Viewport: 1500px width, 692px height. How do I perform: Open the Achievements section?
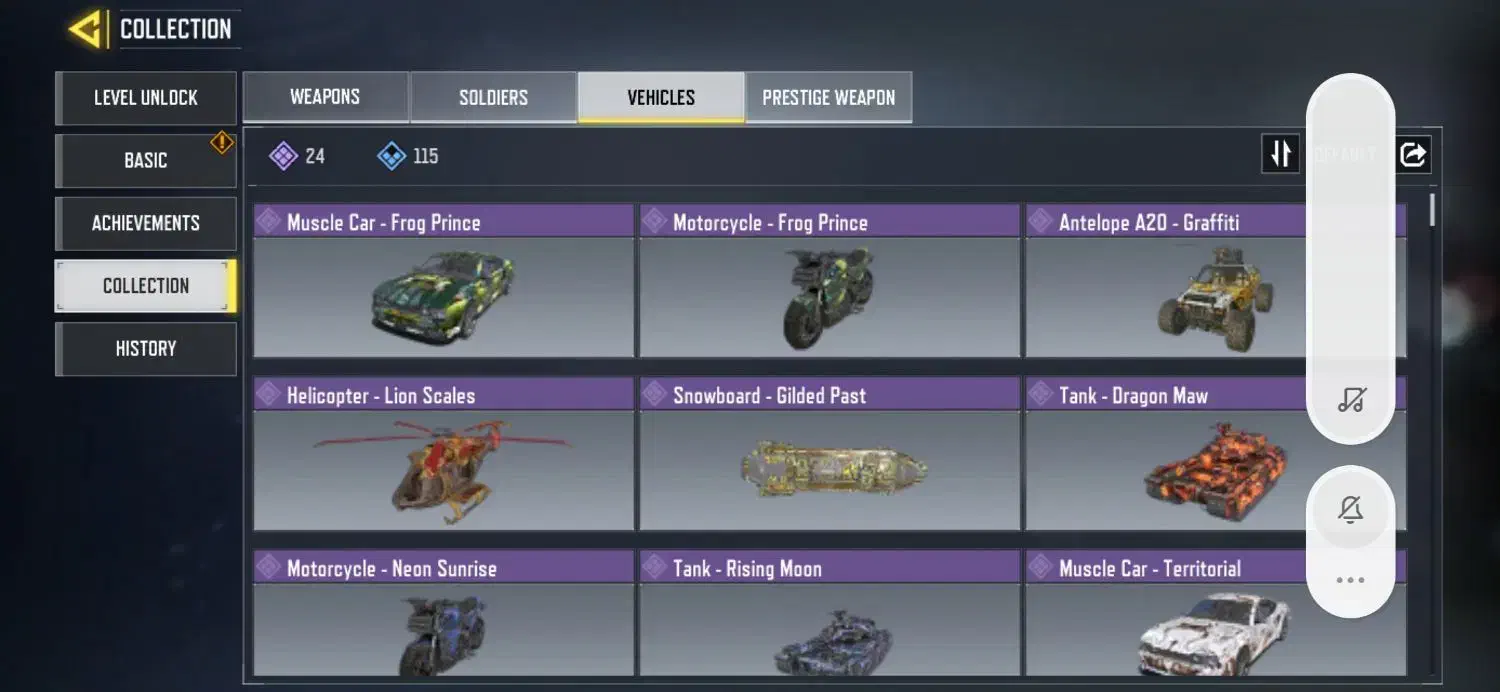tap(146, 223)
